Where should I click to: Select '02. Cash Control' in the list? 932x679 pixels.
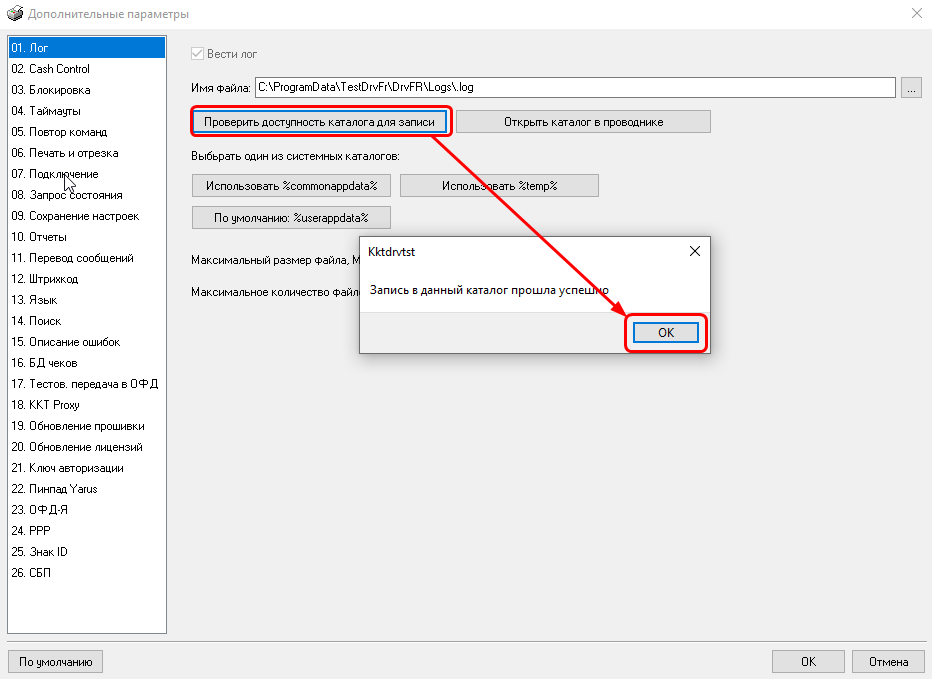(50, 69)
